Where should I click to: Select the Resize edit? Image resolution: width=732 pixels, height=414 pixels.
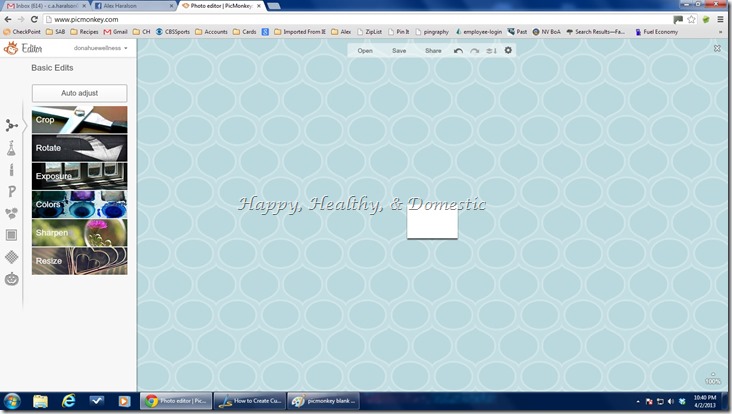(79, 261)
